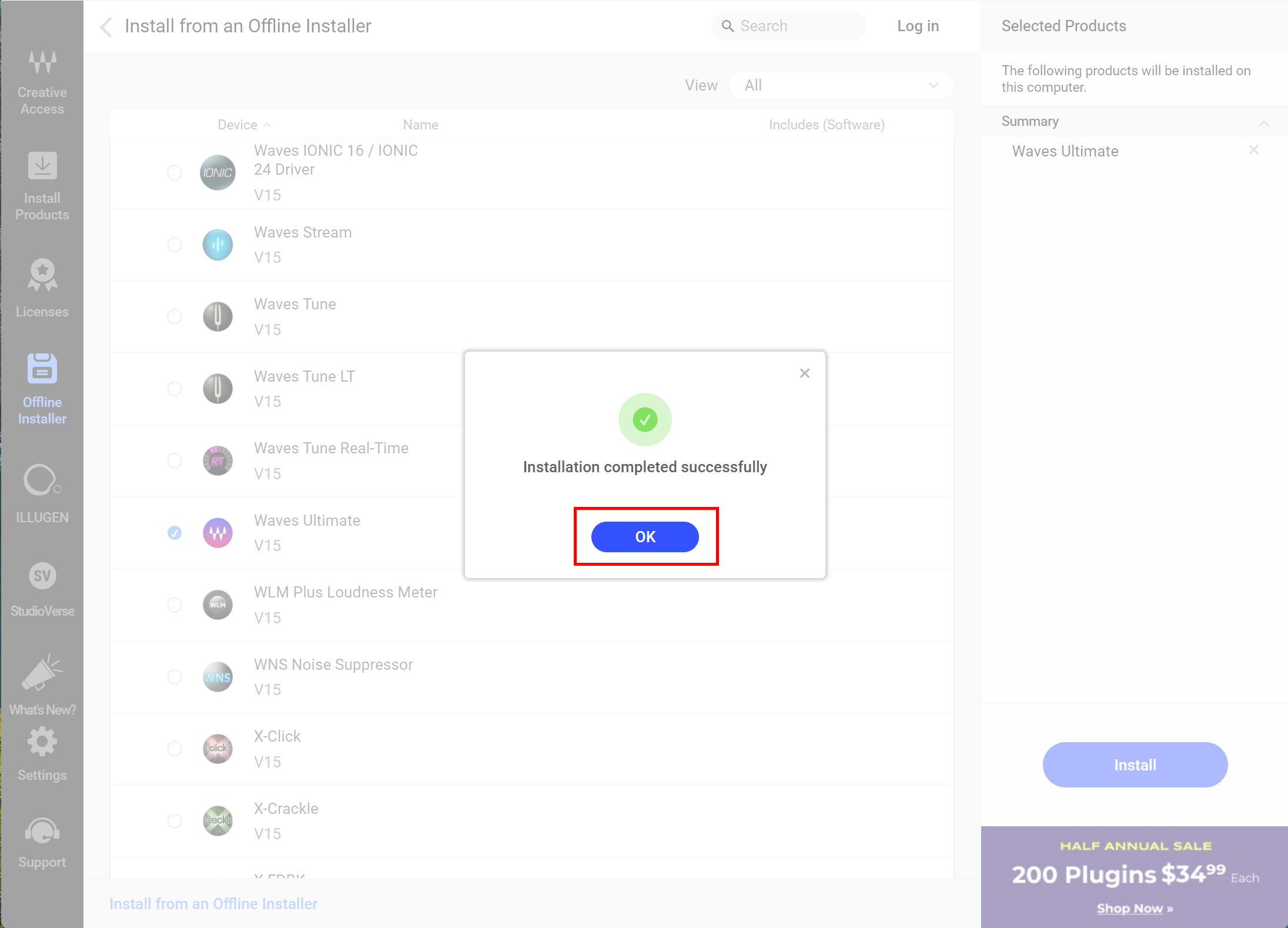The width and height of the screenshot is (1288, 928).
Task: Click the Waves IONIC driver icon
Action: pos(218,172)
